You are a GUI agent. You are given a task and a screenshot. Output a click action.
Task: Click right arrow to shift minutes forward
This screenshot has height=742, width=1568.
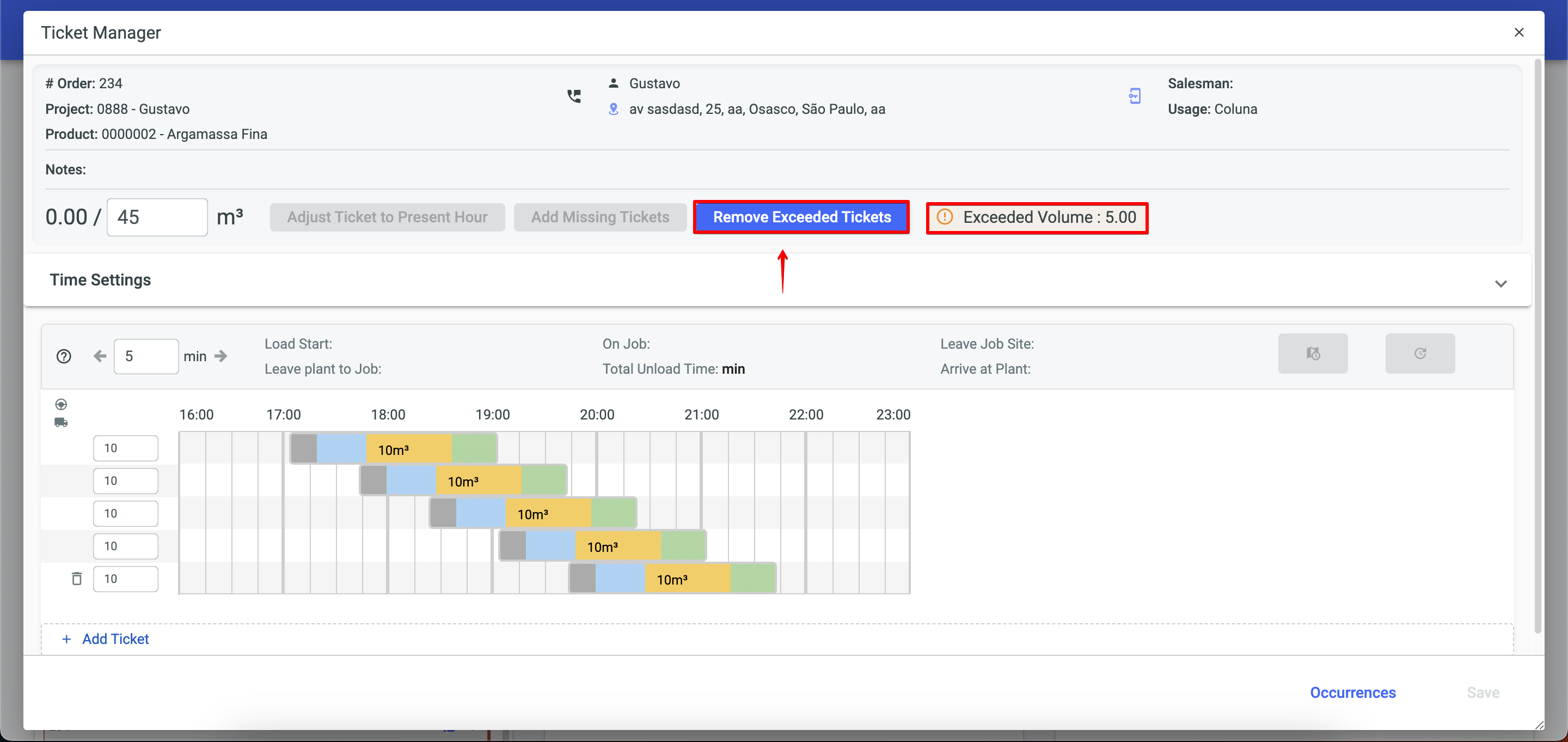click(221, 356)
